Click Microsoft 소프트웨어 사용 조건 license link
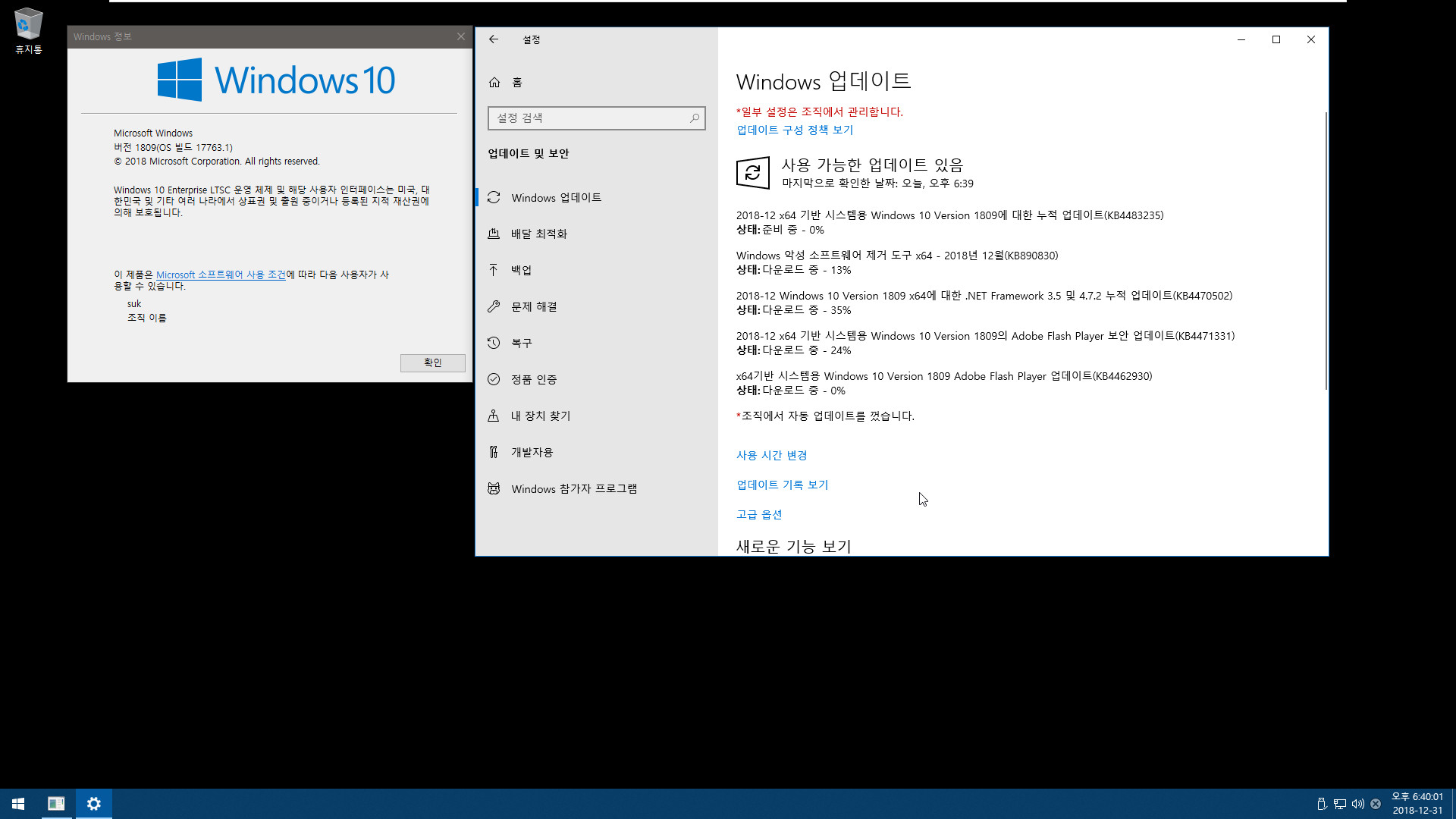Screen dimensions: 1456x819 [x=221, y=275]
